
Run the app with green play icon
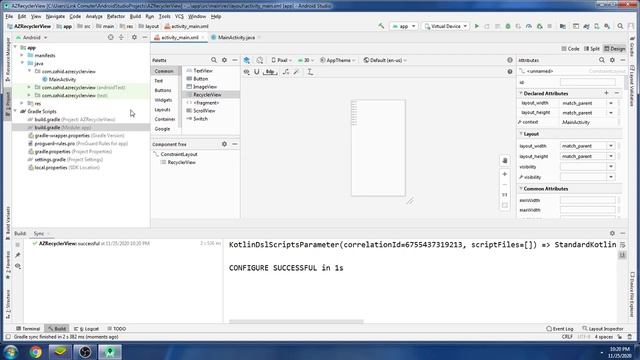476,26
